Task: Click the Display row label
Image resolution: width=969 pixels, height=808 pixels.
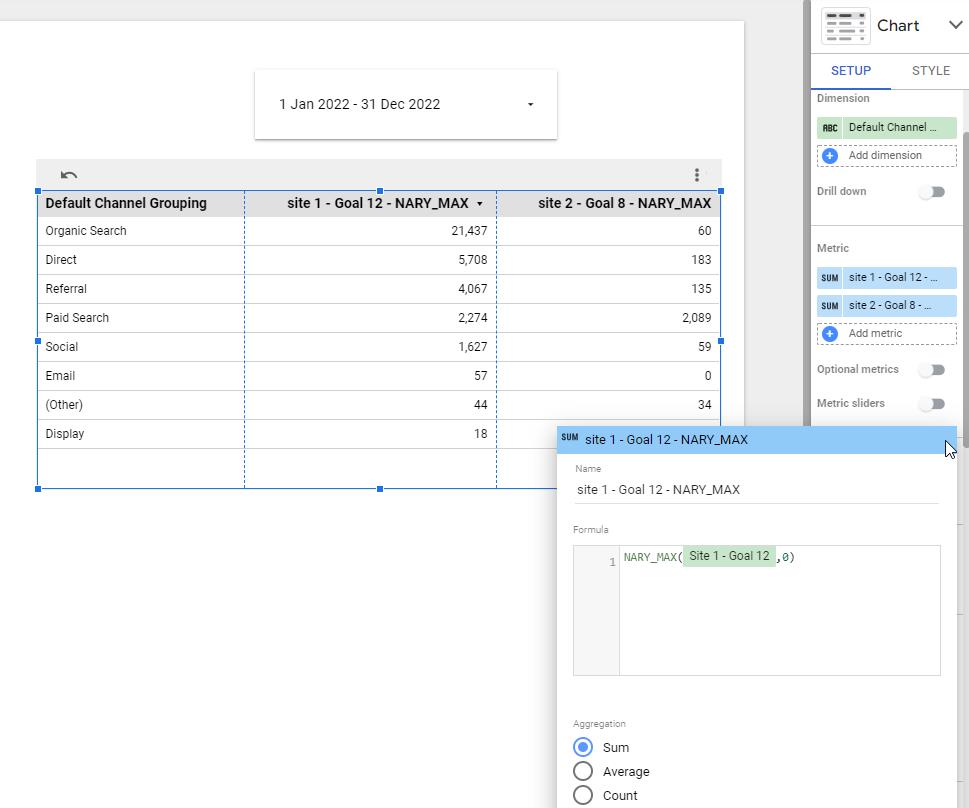Action: 65,434
